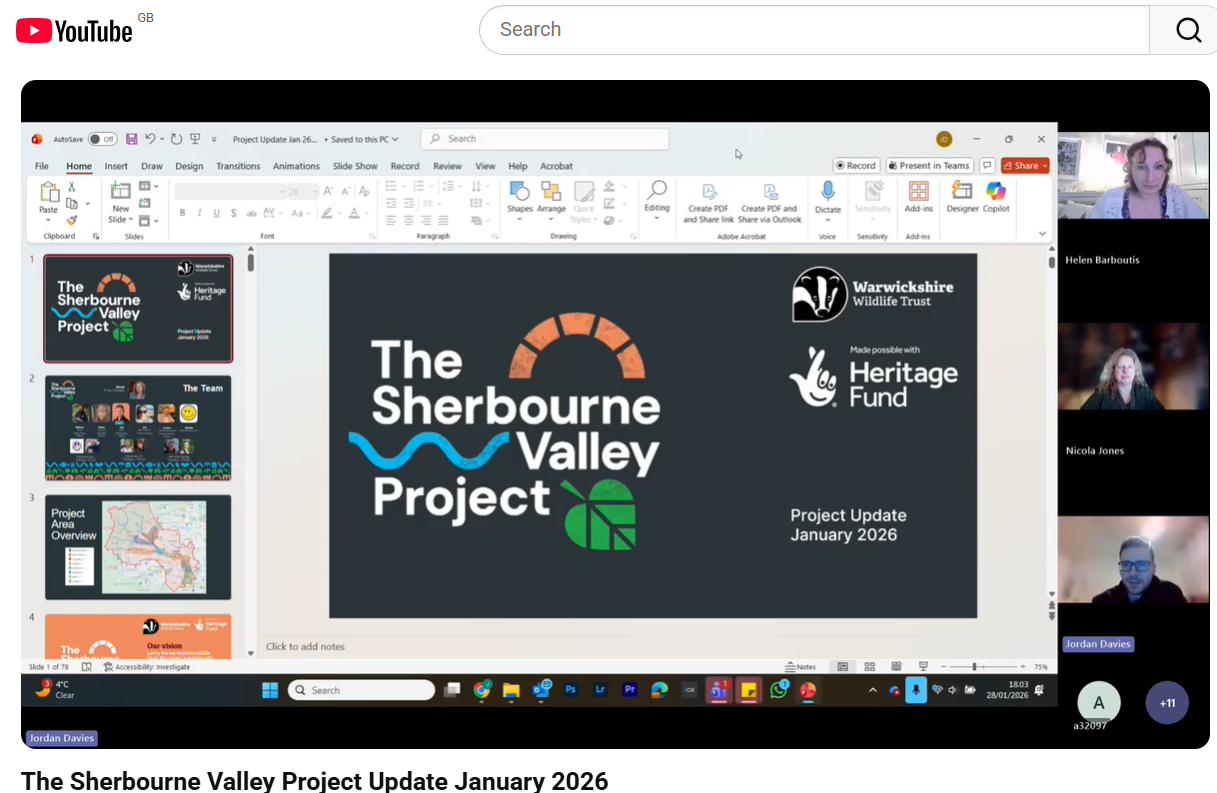Focus the YouTube search box
This screenshot has width=1217, height=793.
point(815,30)
